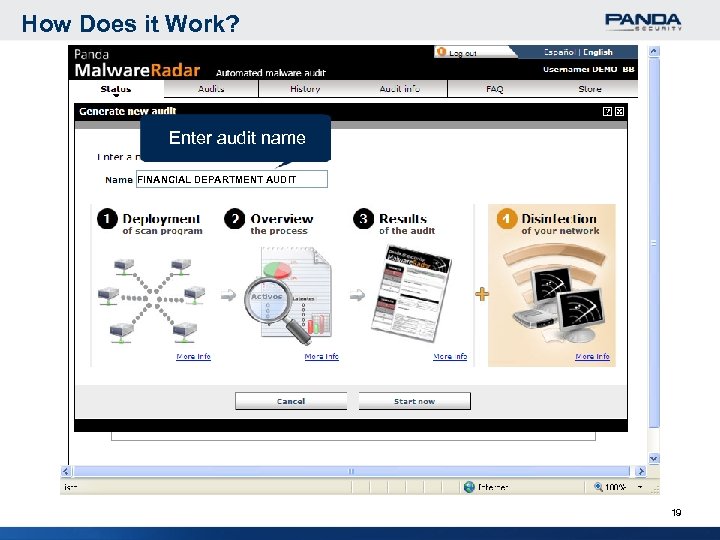This screenshot has width=720, height=540.
Task: Click the vertical scrollbar up arrow
Action: [x=654, y=51]
